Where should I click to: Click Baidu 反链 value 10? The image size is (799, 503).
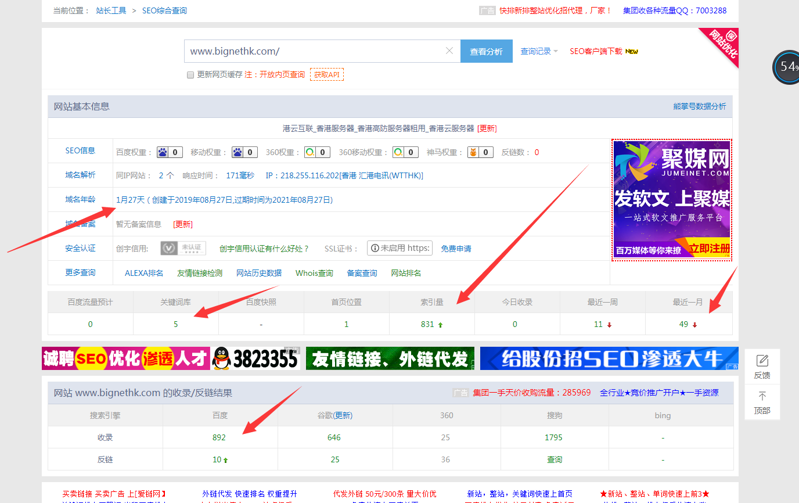(217, 460)
